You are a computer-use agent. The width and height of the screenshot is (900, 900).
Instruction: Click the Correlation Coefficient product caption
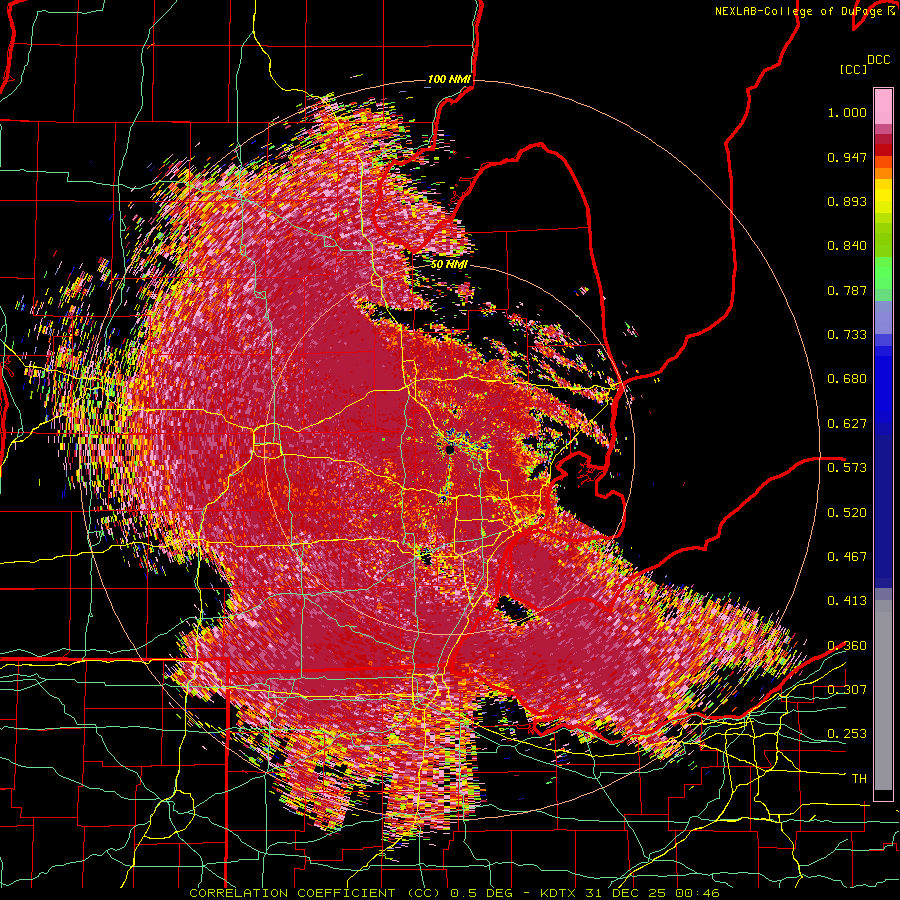click(454, 893)
